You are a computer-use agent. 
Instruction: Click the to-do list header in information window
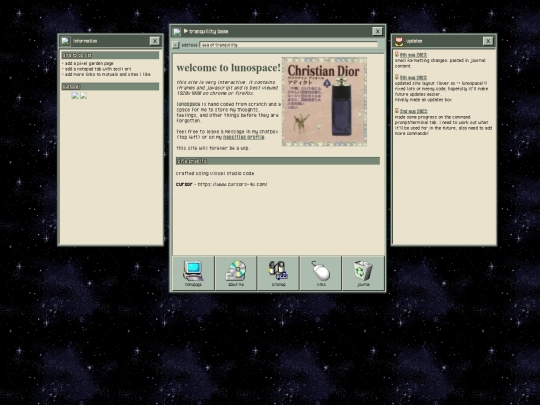(x=110, y=55)
